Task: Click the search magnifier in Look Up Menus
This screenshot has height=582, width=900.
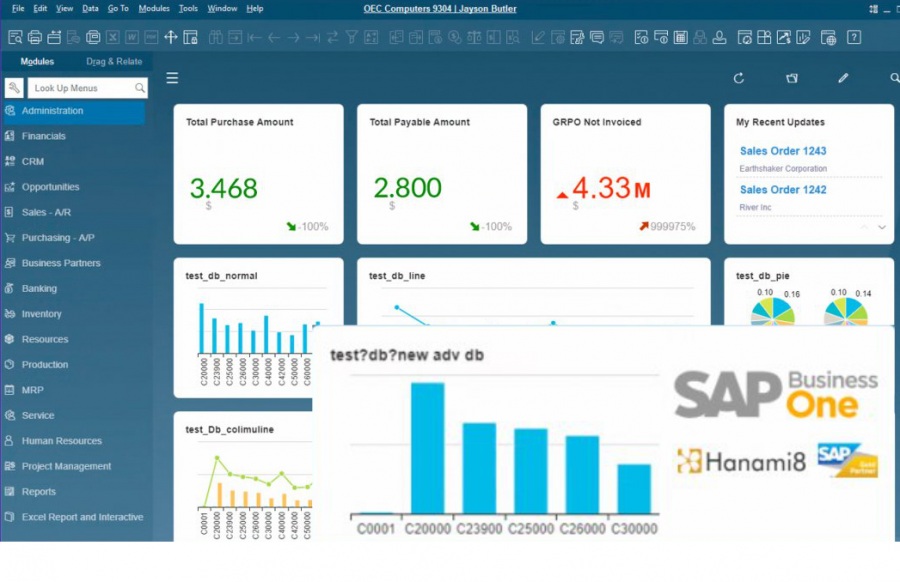Action: pos(139,88)
